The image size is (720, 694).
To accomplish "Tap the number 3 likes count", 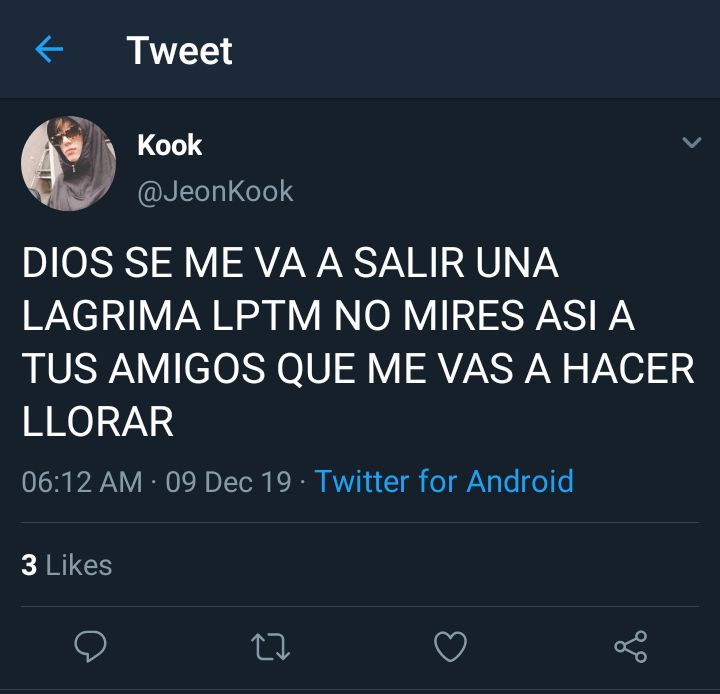I will 29,565.
